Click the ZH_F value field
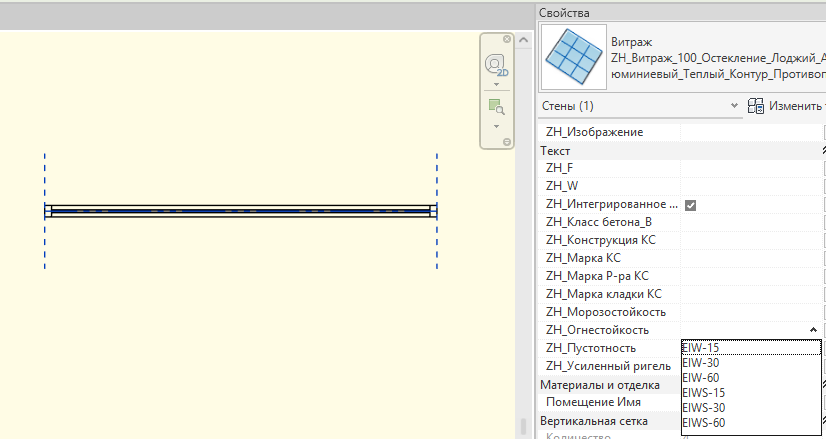 pyautogui.click(x=752, y=168)
